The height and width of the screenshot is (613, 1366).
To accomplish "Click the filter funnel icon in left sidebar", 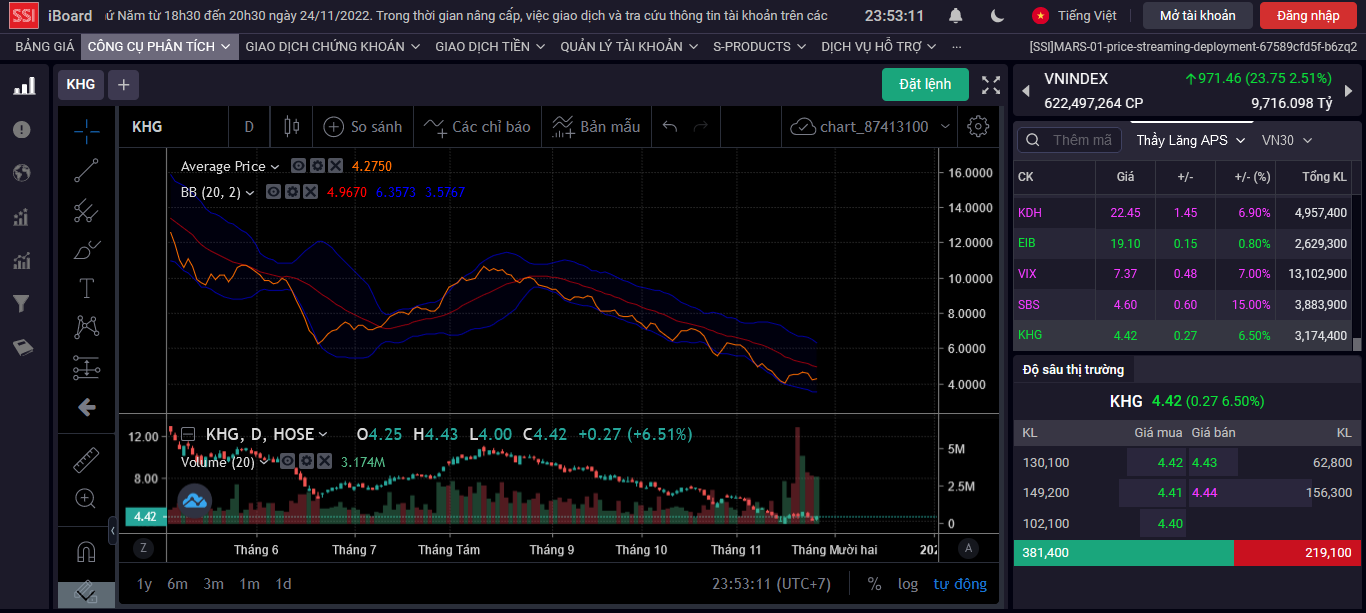I will 22,303.
